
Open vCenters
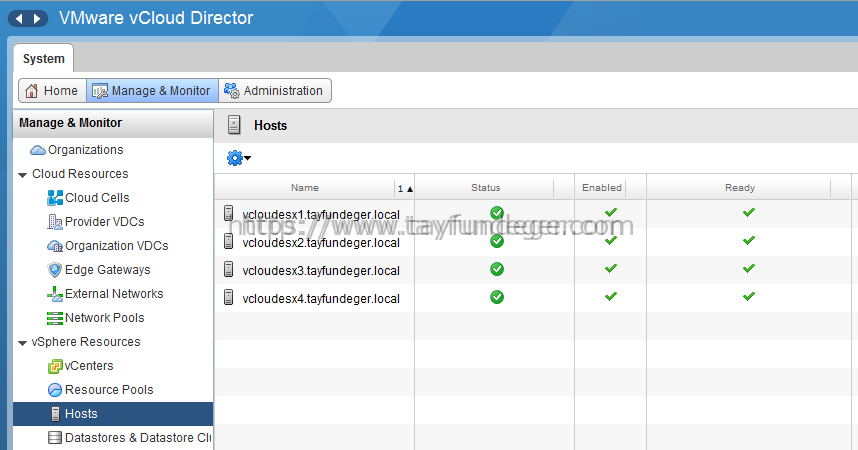pyautogui.click(x=89, y=366)
